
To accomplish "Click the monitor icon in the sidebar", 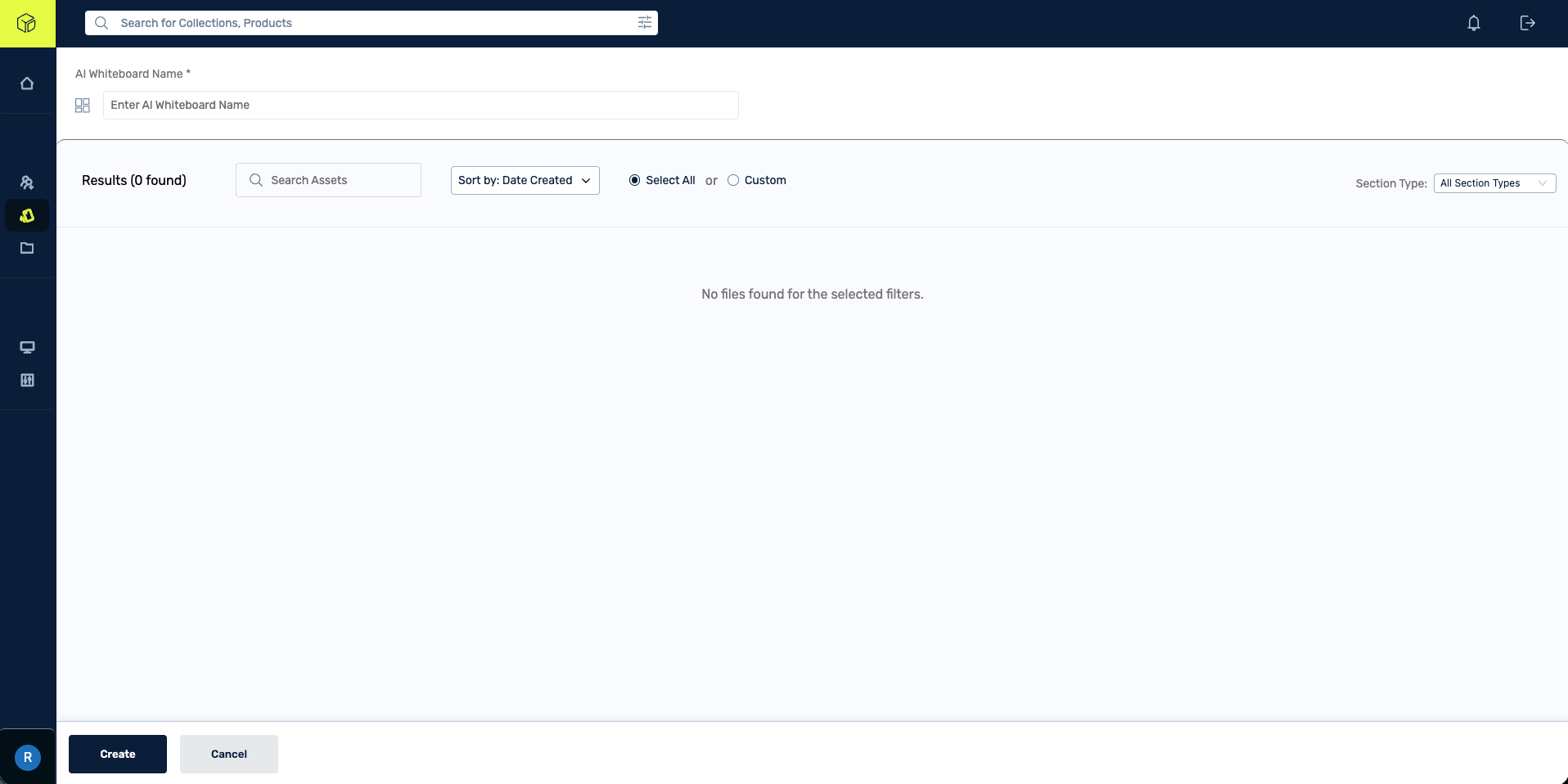I will [x=27, y=347].
